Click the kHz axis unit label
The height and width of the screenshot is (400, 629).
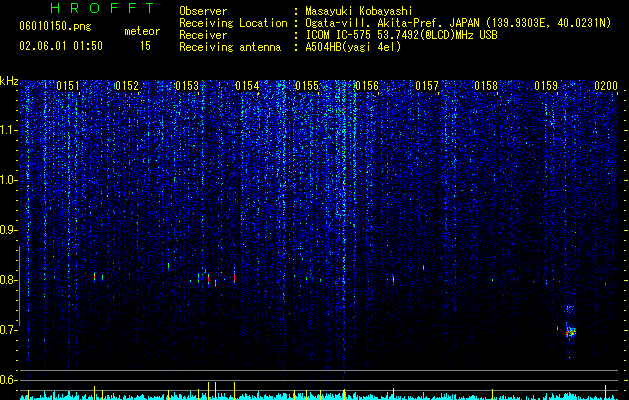click(9, 81)
